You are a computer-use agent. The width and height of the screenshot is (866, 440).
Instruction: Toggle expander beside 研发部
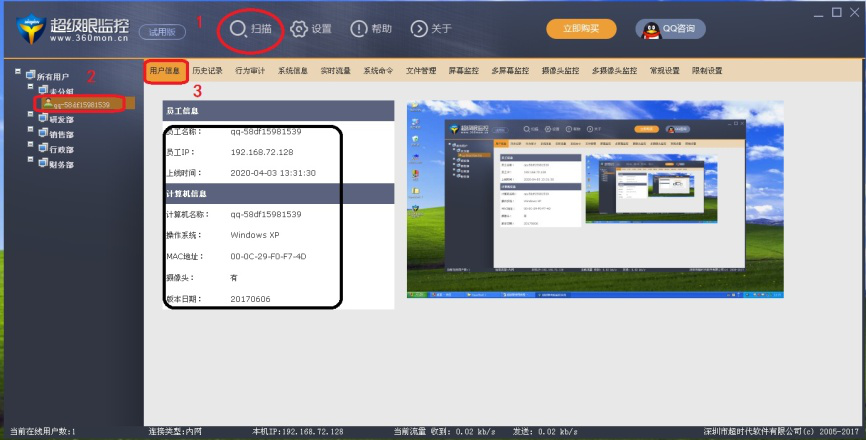[30, 114]
